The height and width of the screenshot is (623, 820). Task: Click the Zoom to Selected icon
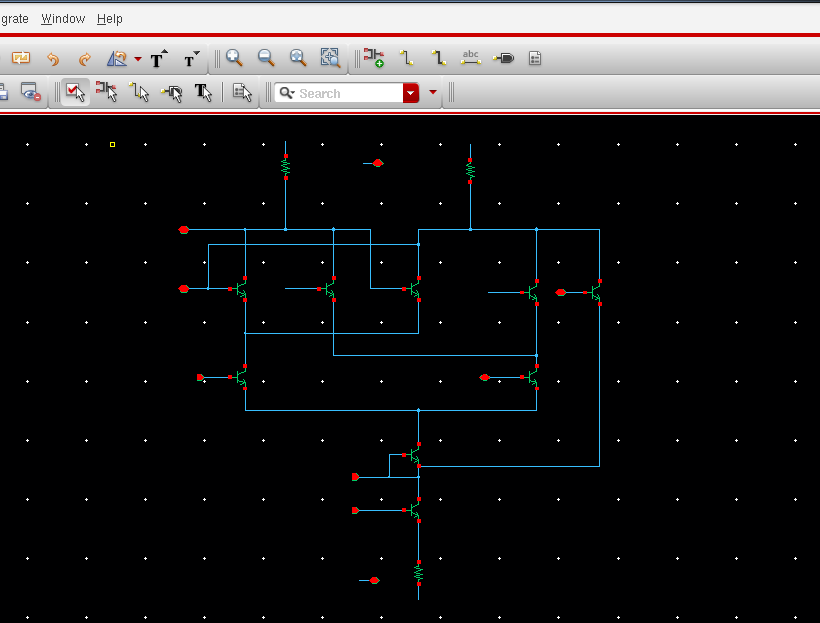click(x=330, y=58)
